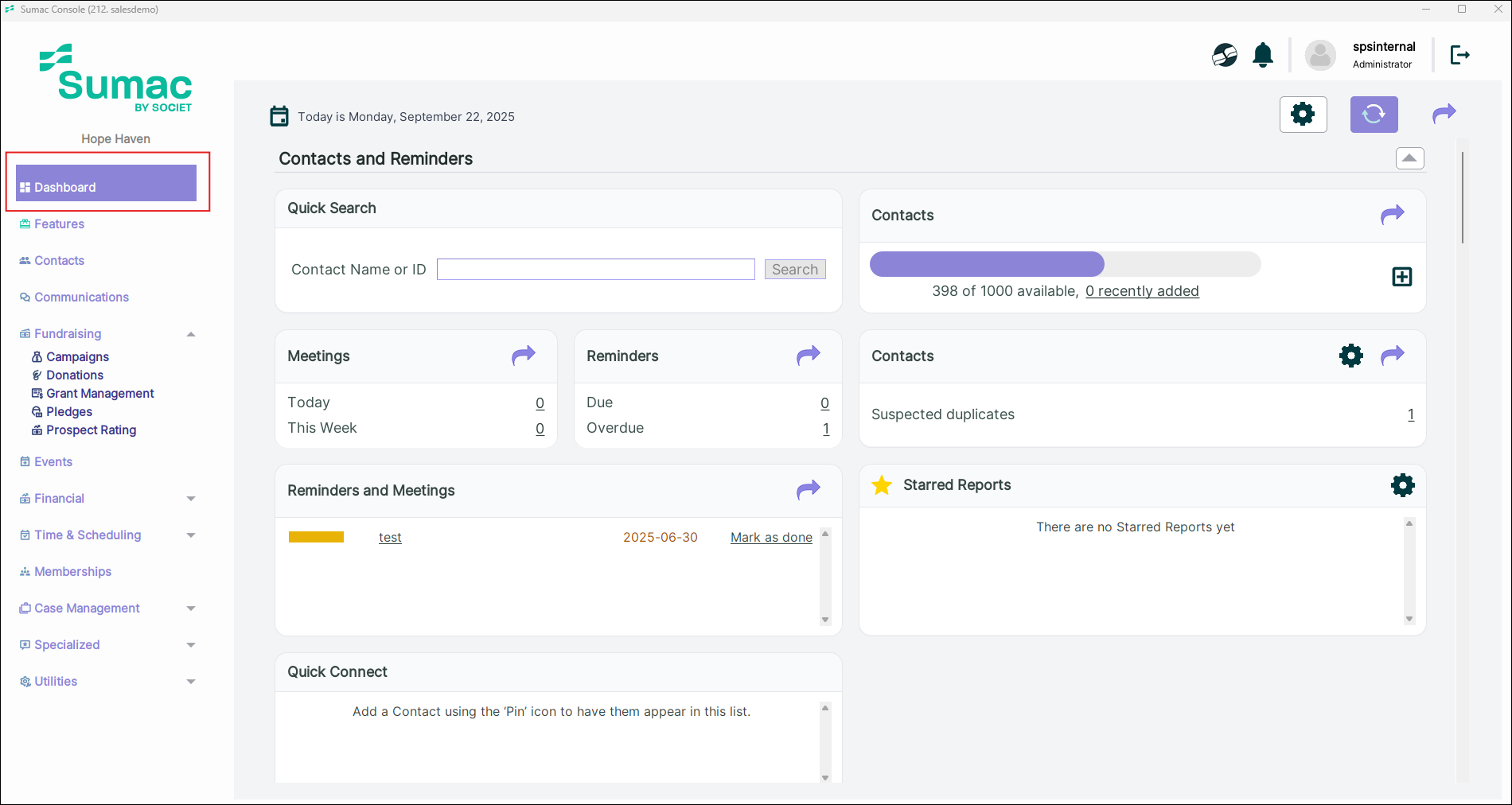Collapse the Contacts and Reminders section
1512x805 pixels.
pyautogui.click(x=1409, y=158)
